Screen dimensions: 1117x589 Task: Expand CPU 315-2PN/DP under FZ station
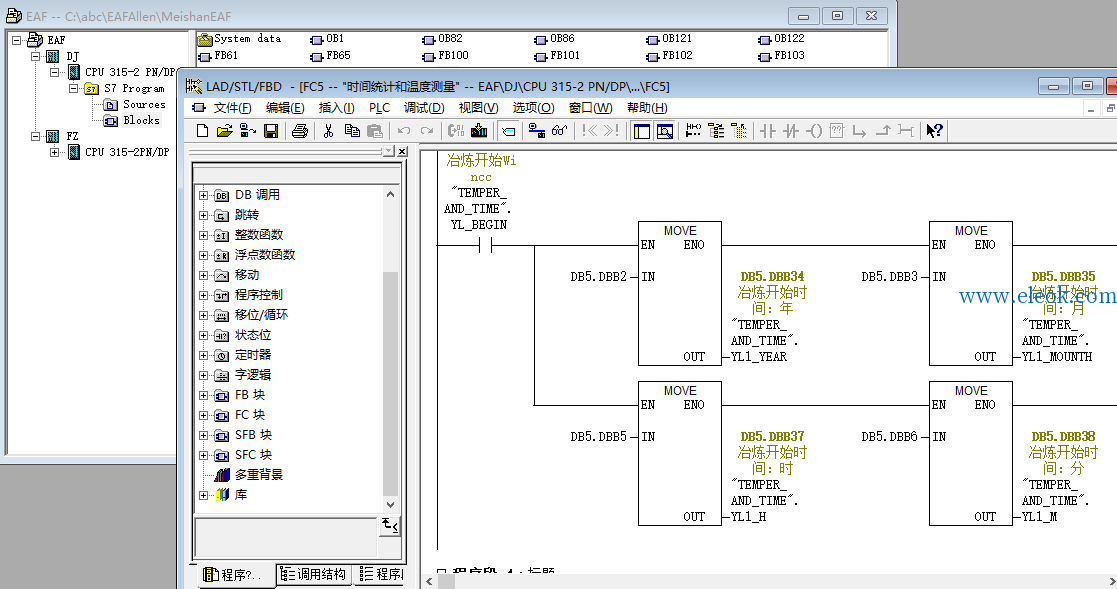pos(54,152)
